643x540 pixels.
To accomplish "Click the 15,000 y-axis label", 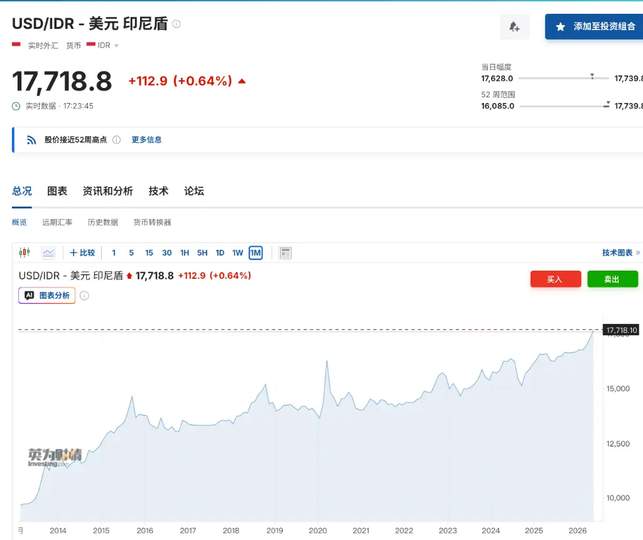I will [618, 389].
